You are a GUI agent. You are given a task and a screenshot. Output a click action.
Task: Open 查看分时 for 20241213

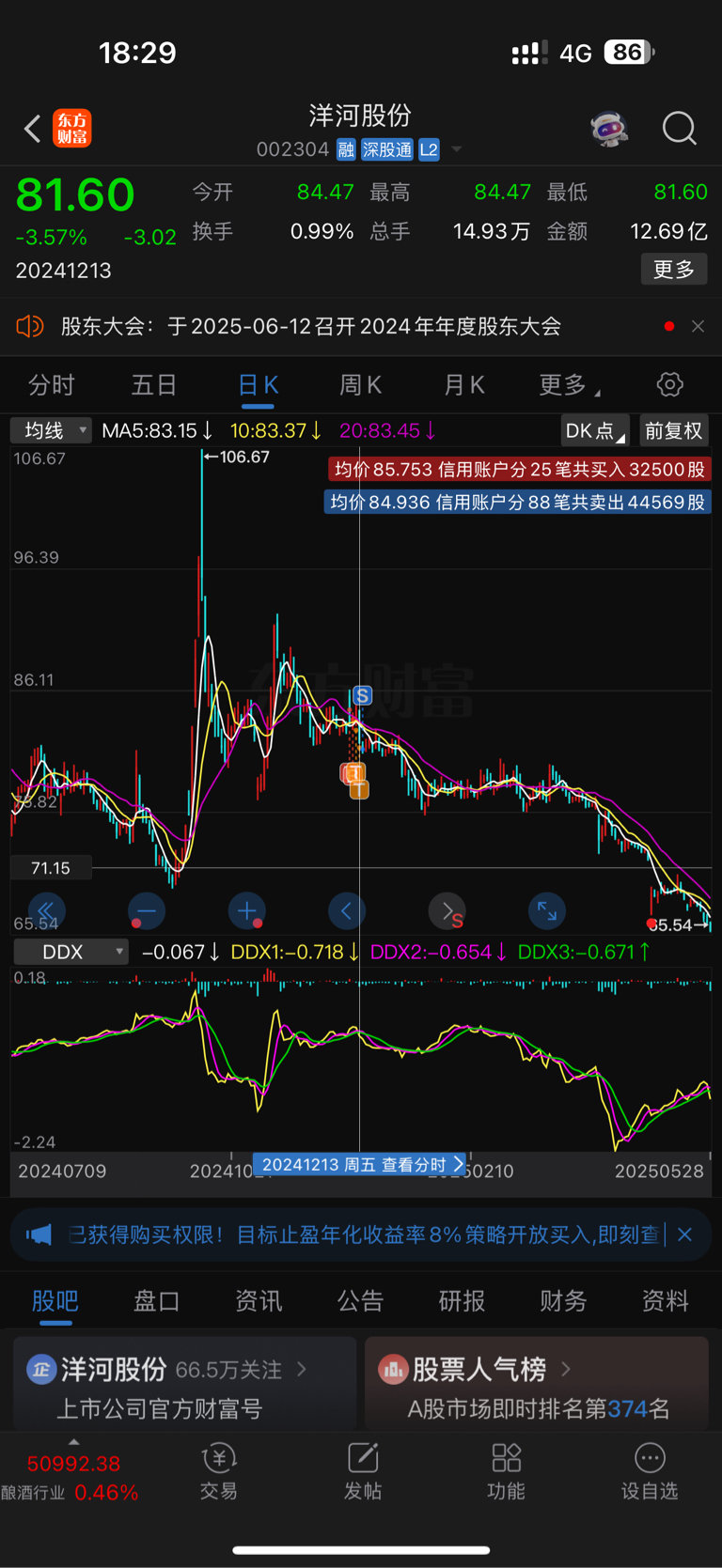[360, 1164]
